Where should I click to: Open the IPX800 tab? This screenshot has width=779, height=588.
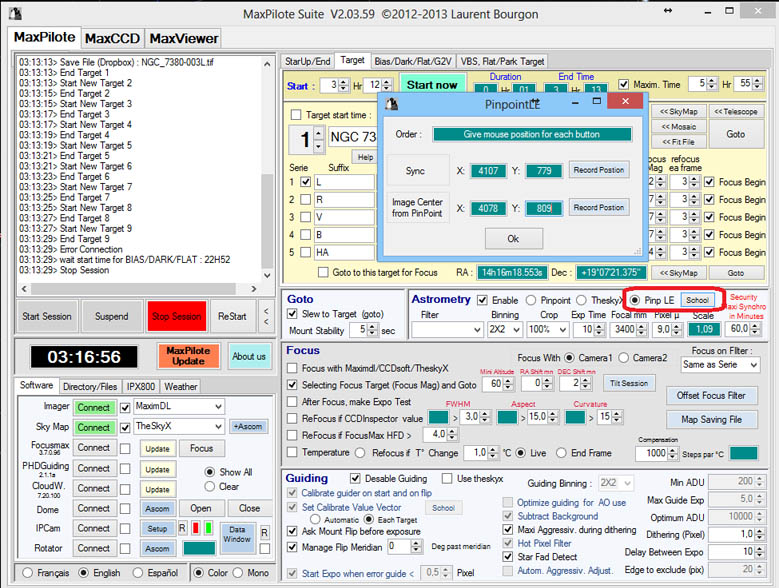[x=141, y=386]
